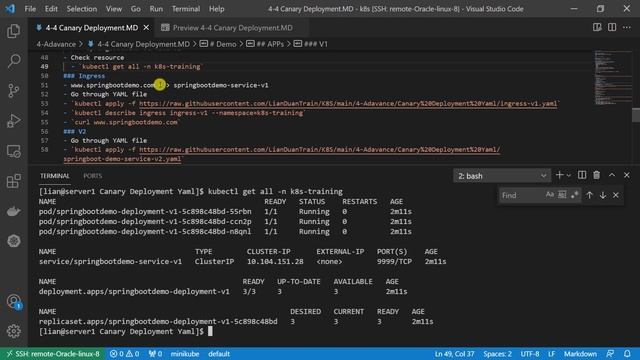Open the Manage gear icon
The width and height of the screenshot is (640, 360).
point(13,331)
